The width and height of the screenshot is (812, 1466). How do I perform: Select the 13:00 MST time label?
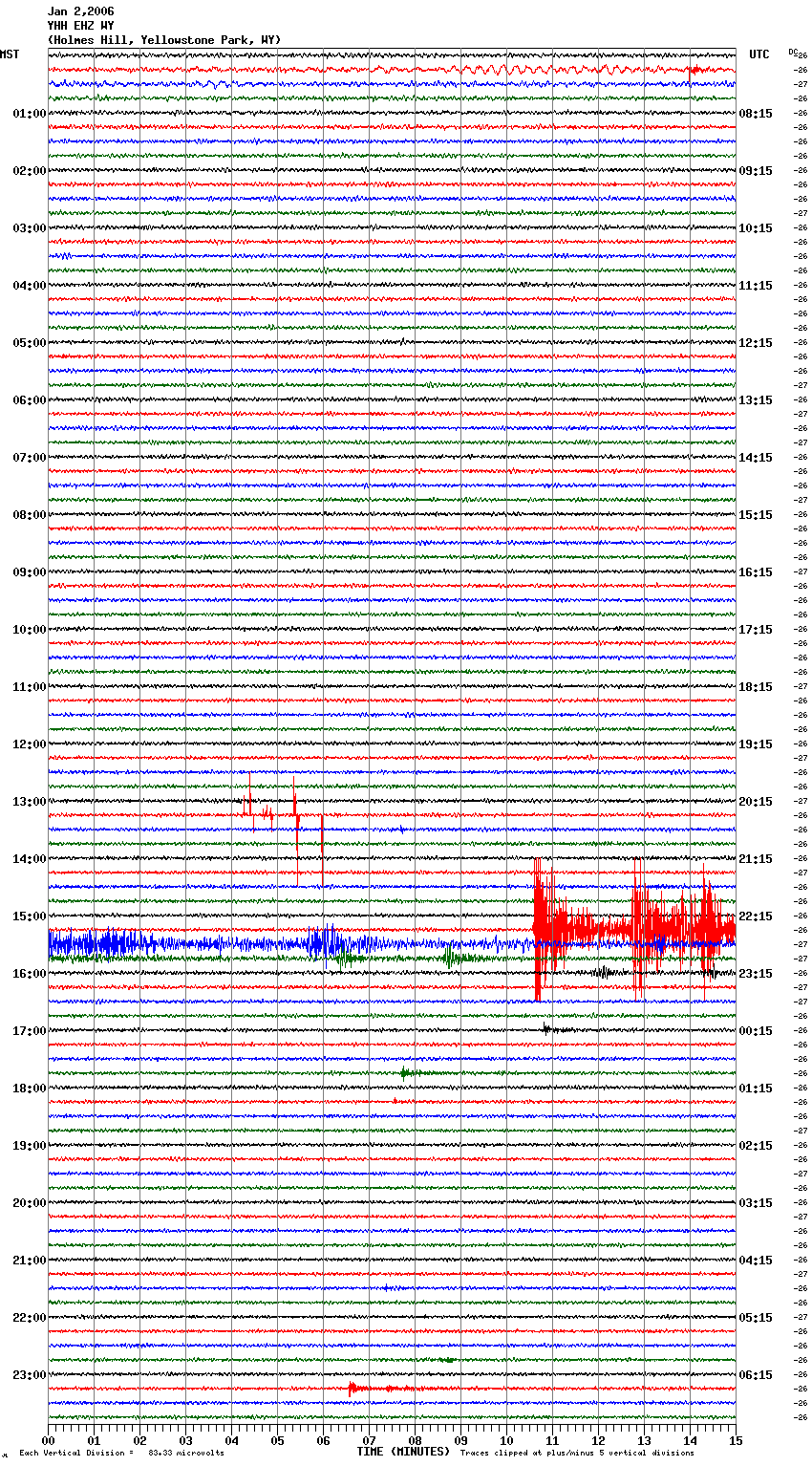(29, 802)
